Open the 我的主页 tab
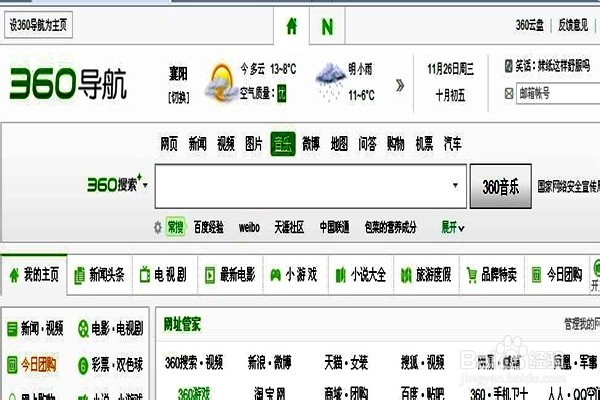Screen dimensions: 600x400 click(x=34, y=275)
